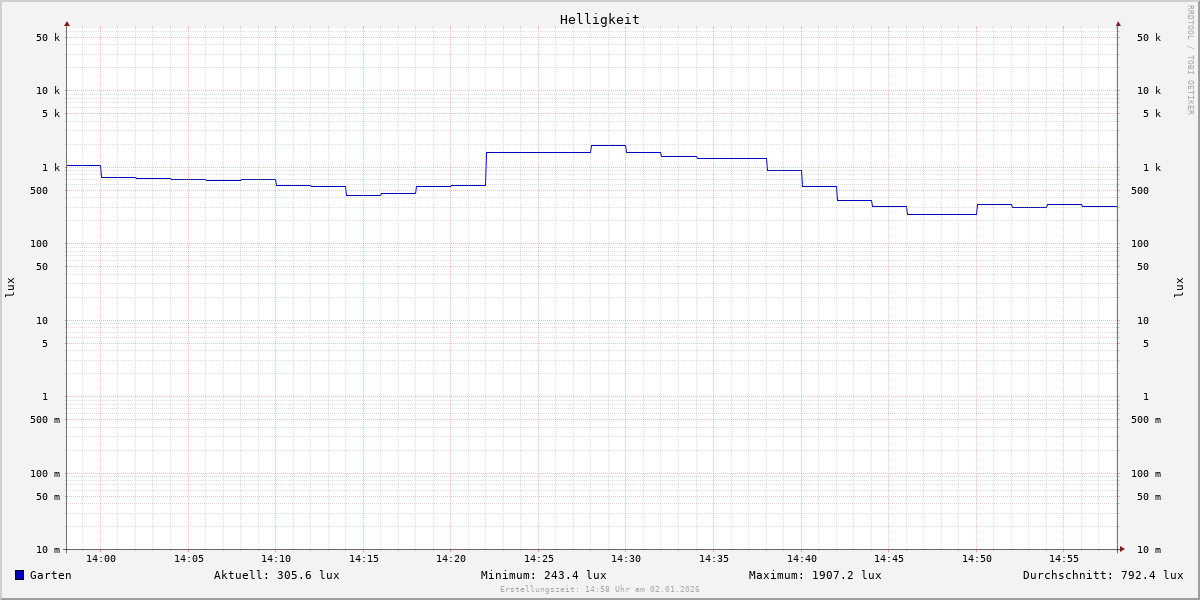This screenshot has height=600, width=1200.
Task: Click the 14:45 time axis label
Action: click(889, 559)
